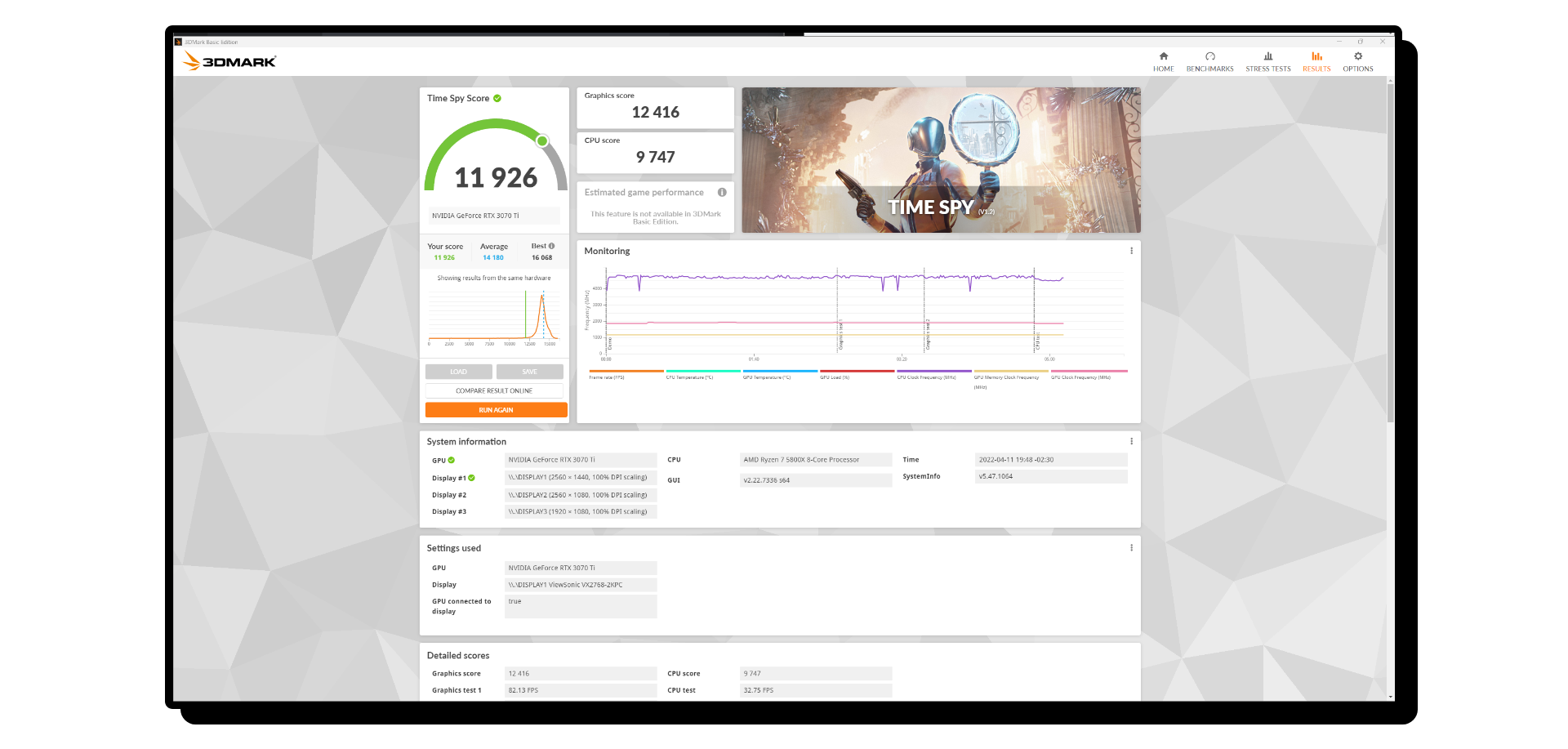Toggle the GPU Temperature legend series
This screenshot has height=749, width=1568.
[780, 374]
